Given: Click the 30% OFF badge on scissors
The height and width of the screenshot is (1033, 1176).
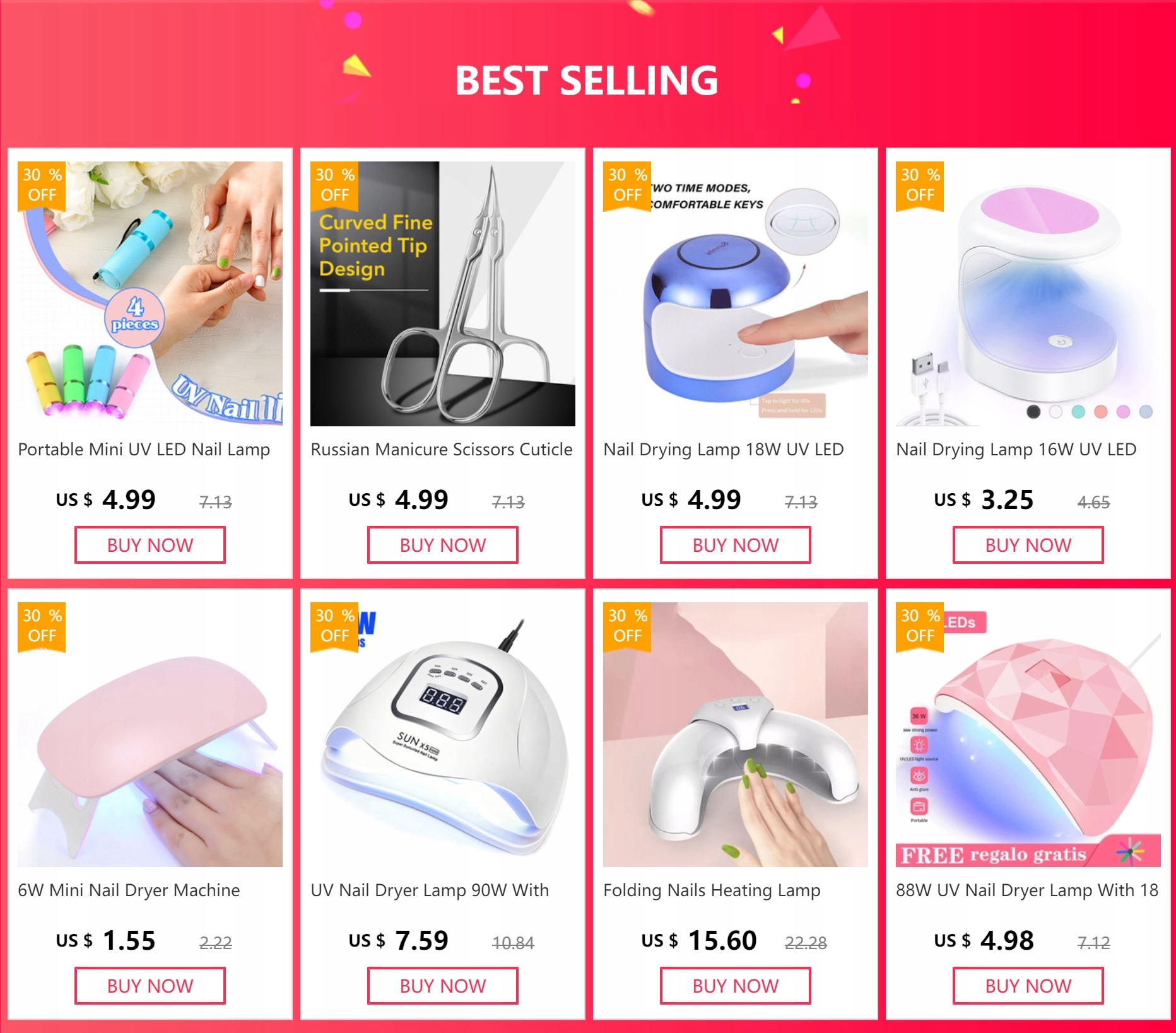Looking at the screenshot, I should coord(334,185).
